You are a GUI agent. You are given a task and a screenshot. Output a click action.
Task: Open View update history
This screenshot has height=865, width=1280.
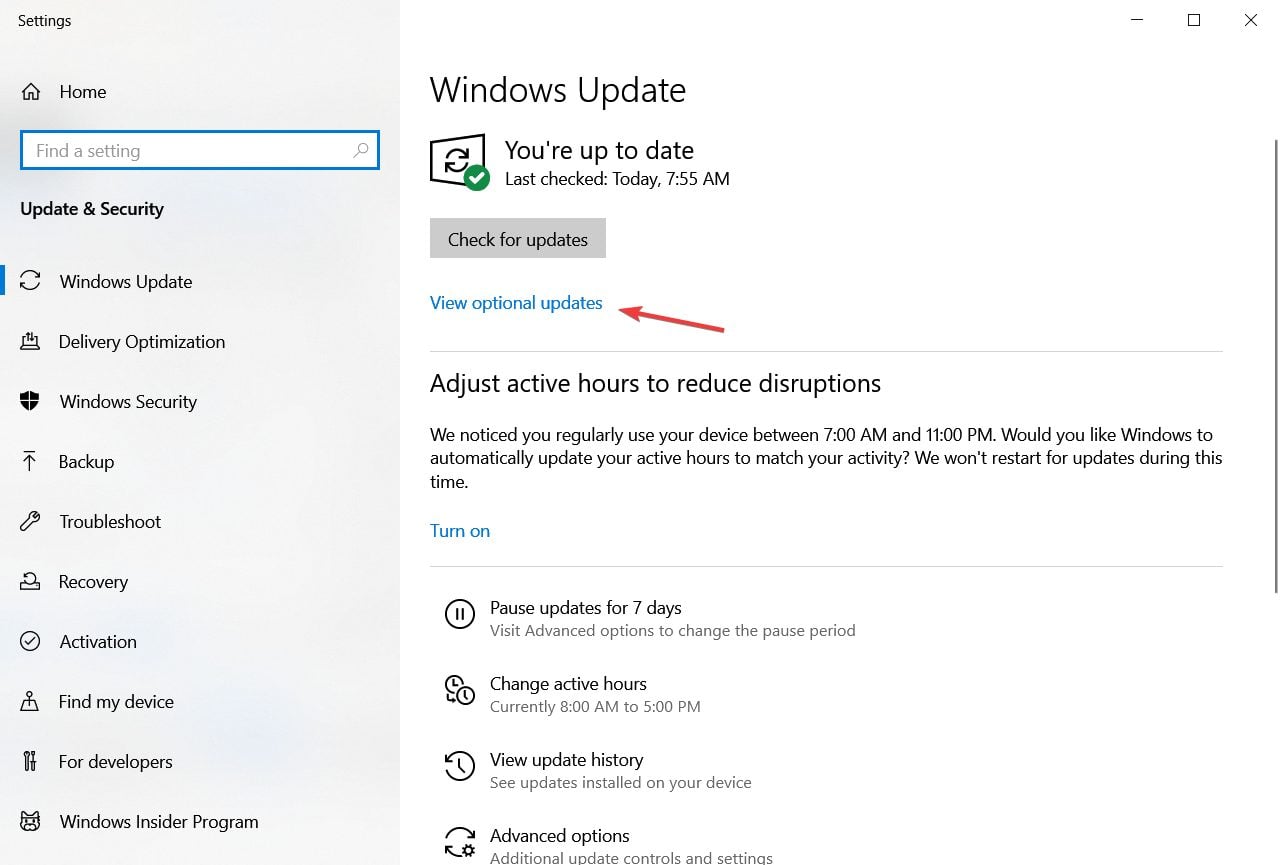(566, 759)
